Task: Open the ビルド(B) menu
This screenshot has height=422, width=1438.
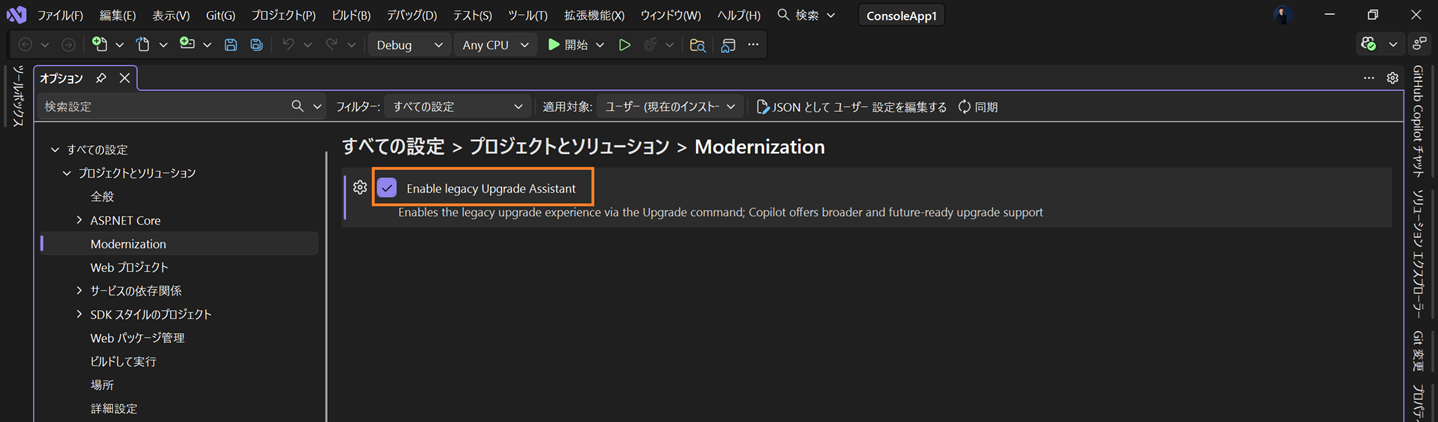Action: (351, 15)
